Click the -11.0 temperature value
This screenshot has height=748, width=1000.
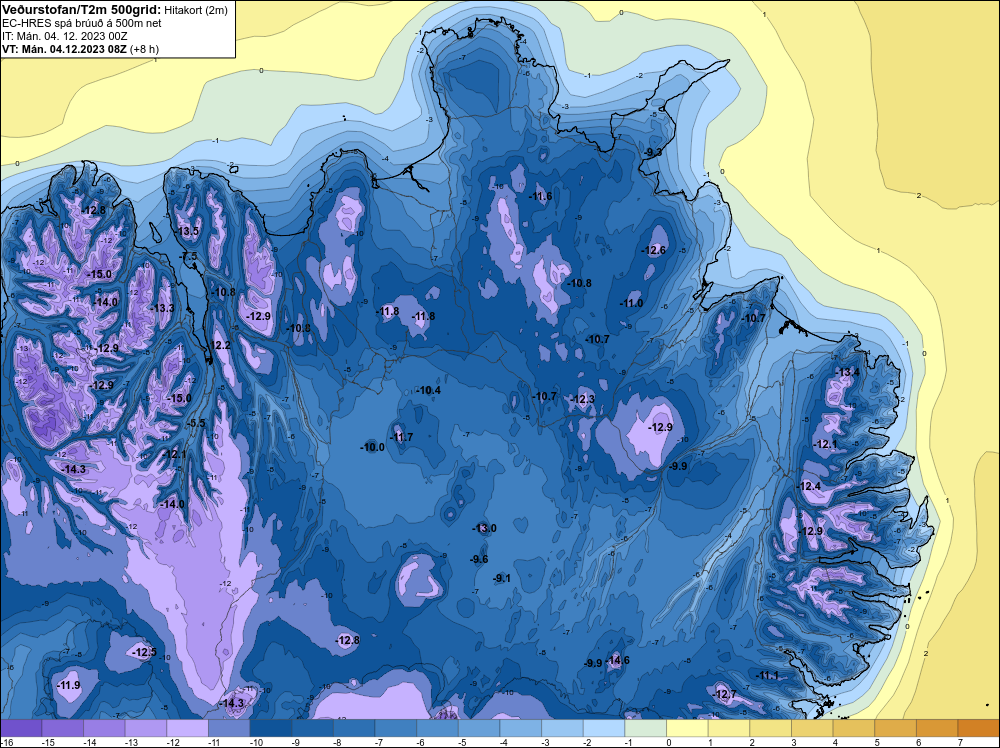point(632,304)
